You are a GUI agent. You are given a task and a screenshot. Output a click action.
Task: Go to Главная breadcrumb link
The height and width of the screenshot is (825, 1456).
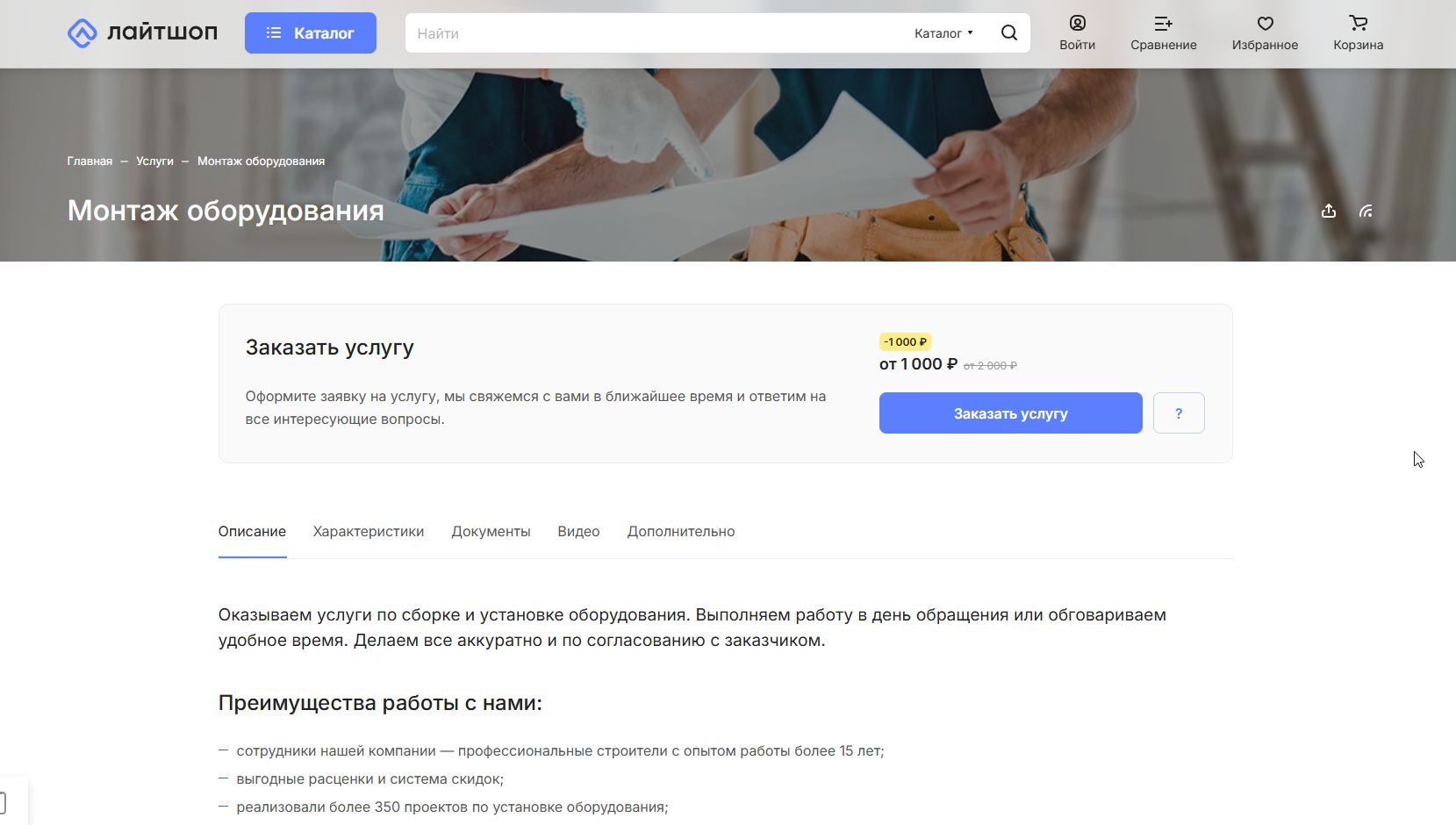click(90, 161)
